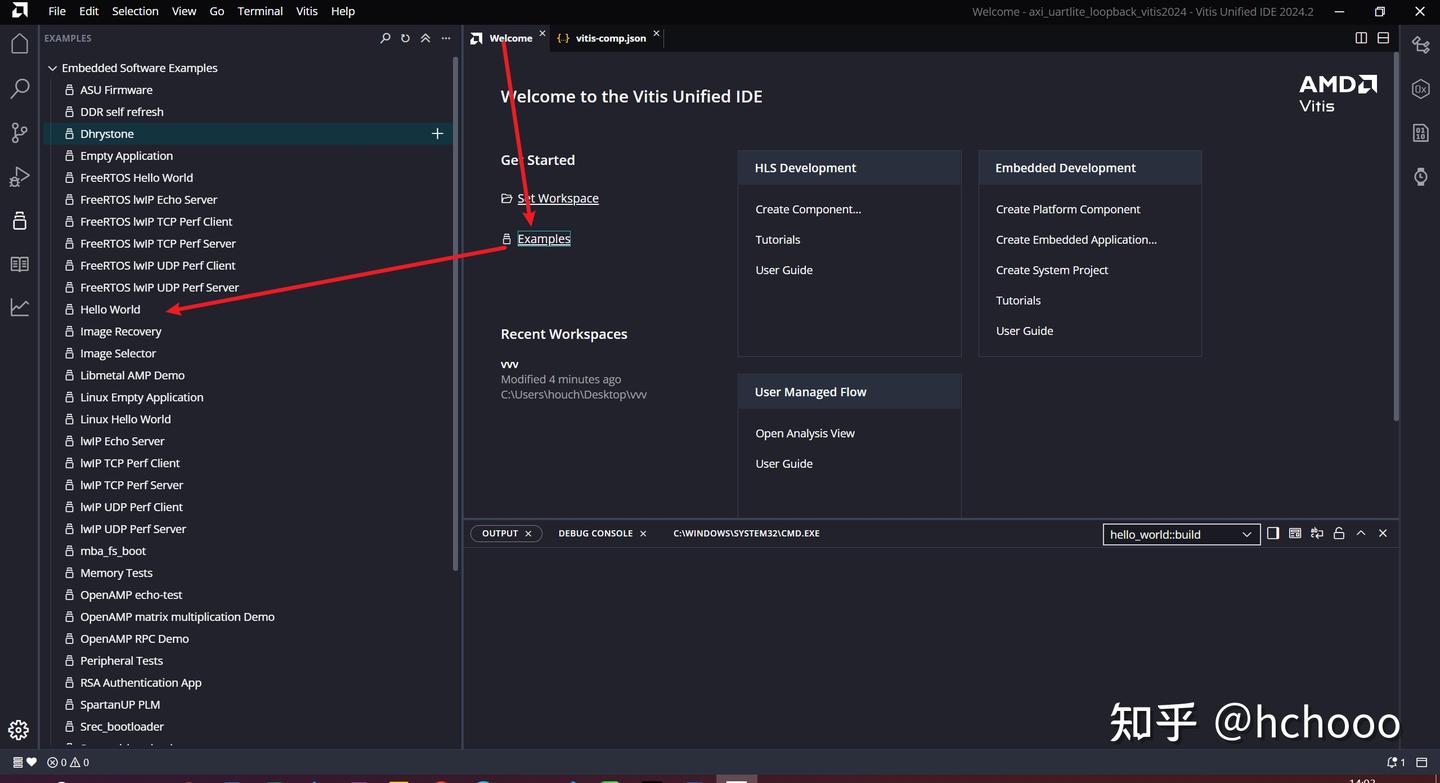Screen dimensions: 1440x783
Task: Open the Selection menu
Action: coord(135,11)
